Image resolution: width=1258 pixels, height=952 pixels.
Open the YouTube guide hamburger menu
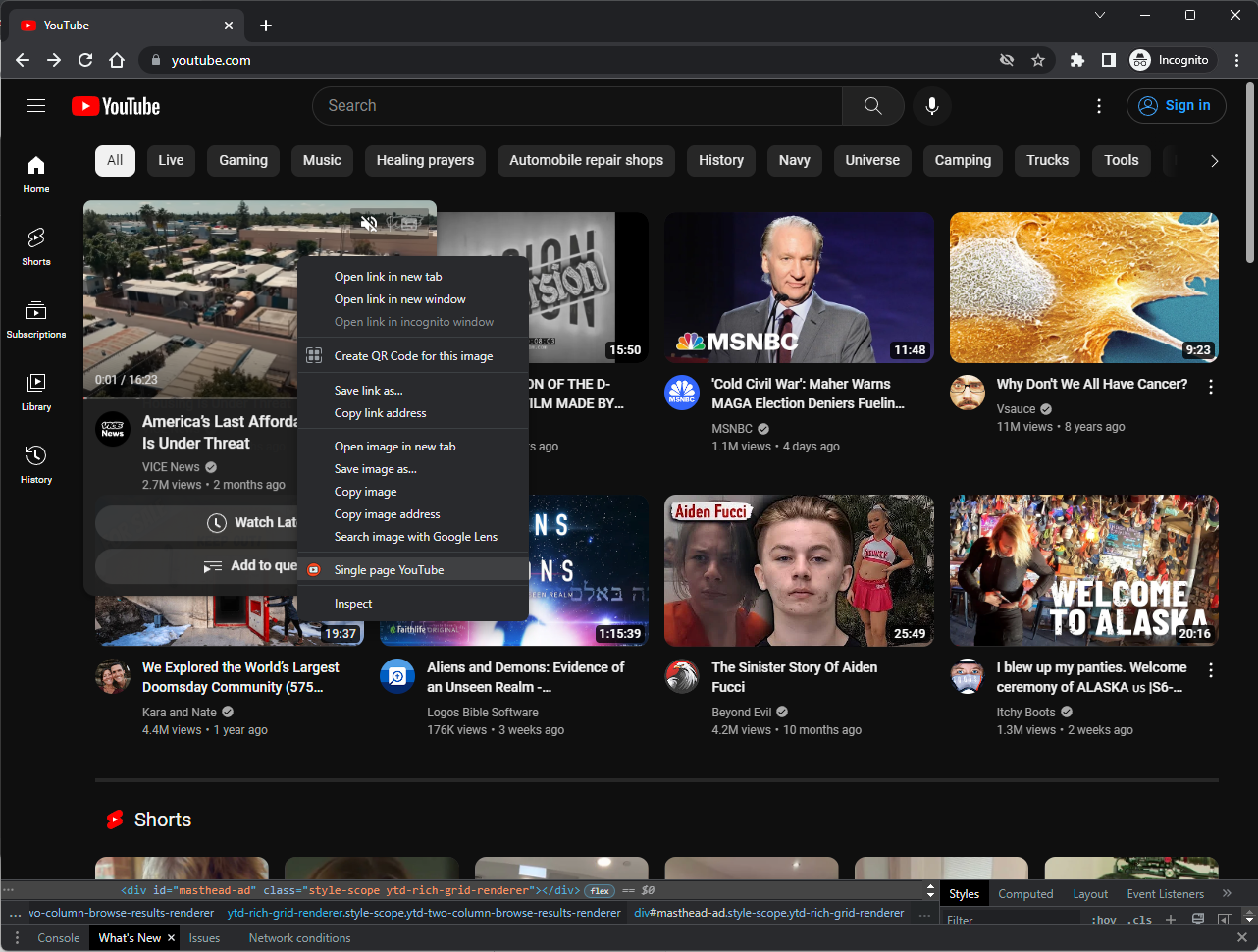[36, 106]
